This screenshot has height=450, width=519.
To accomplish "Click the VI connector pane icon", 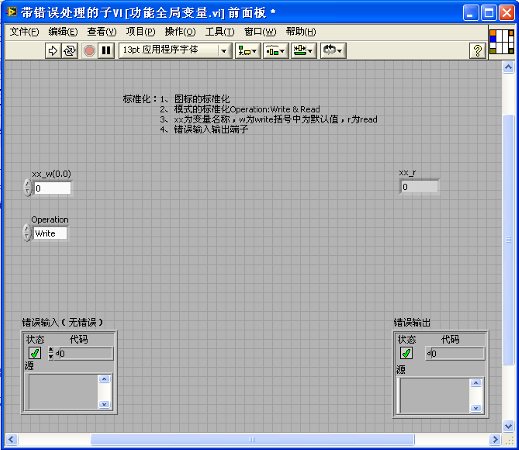I will tap(501, 41).
